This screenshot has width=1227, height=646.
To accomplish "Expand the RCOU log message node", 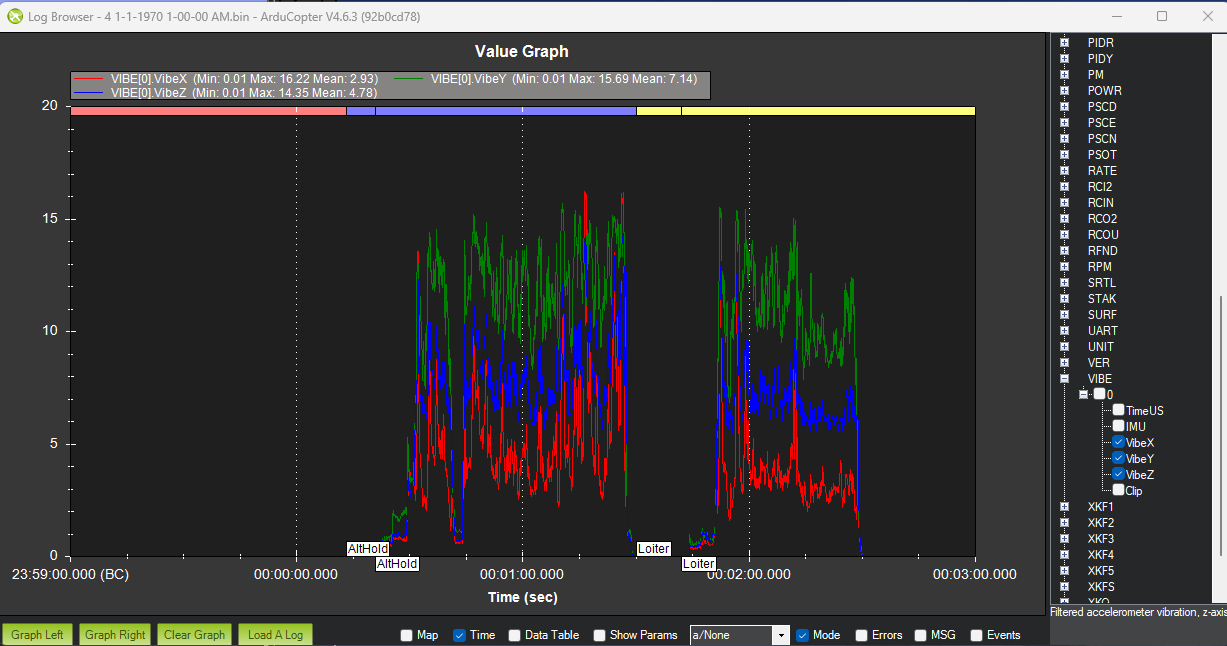I will [1065, 235].
